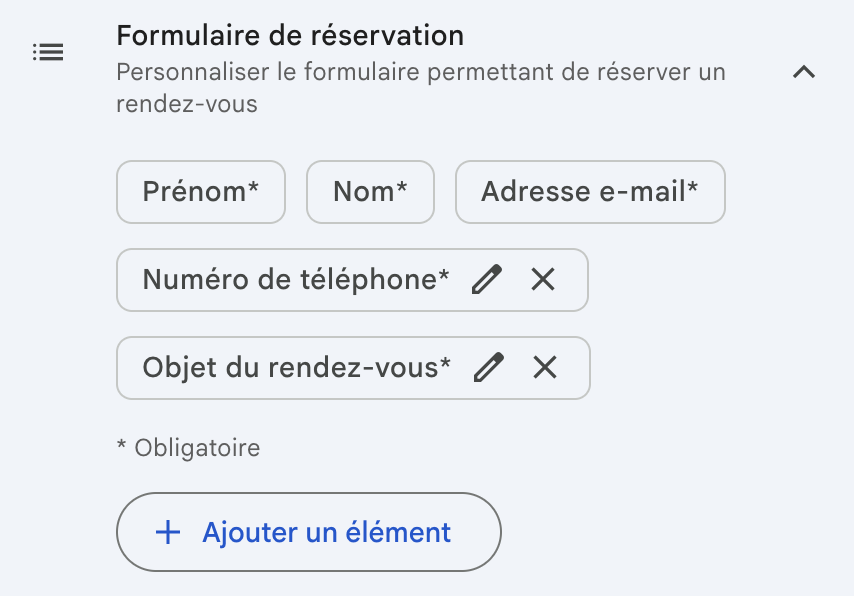The image size is (854, 596).
Task: Click the list icon beside Formulaire de réservation
Action: (48, 52)
